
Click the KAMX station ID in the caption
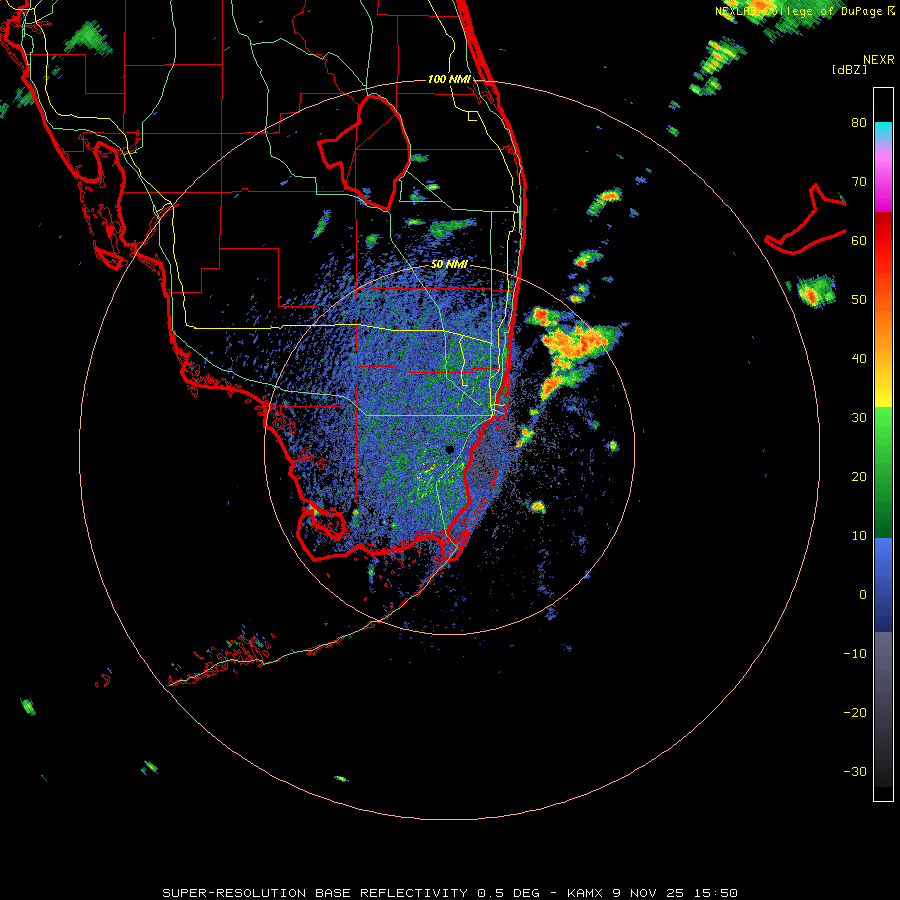tap(585, 893)
